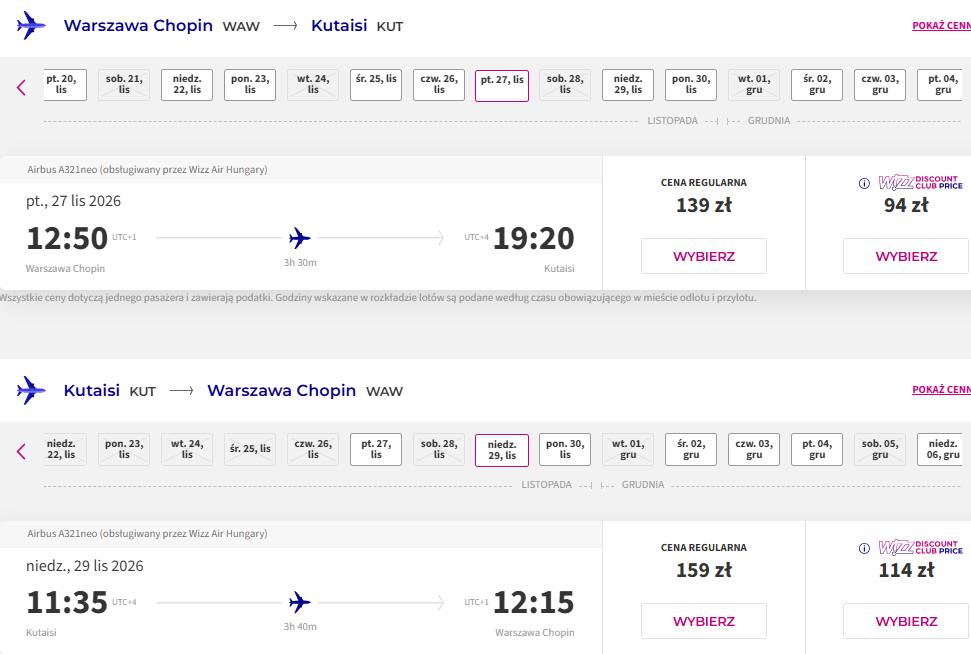Screen dimensions: 971x654
Task: Choose regular price 139 zł with Wybierz
Action: tap(703, 256)
